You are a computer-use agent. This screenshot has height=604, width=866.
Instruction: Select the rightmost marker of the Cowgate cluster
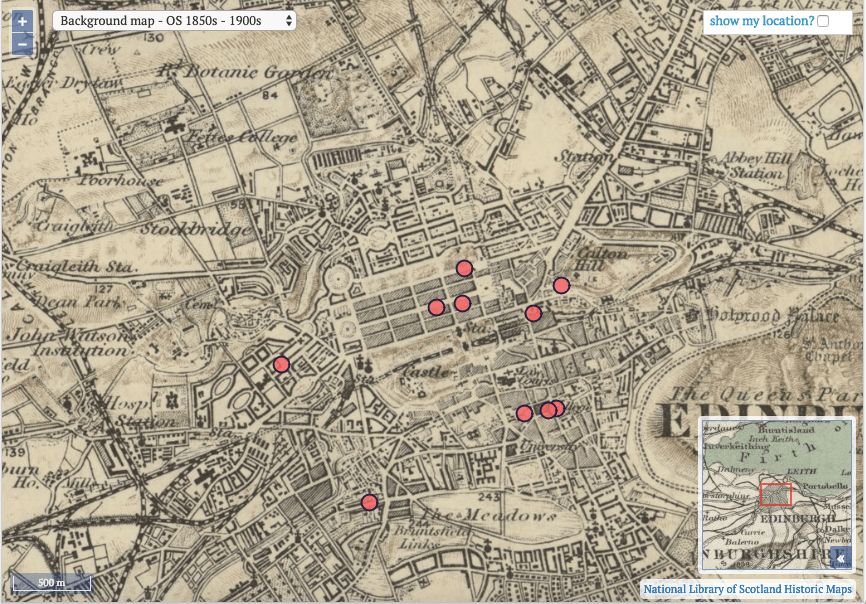coord(556,407)
